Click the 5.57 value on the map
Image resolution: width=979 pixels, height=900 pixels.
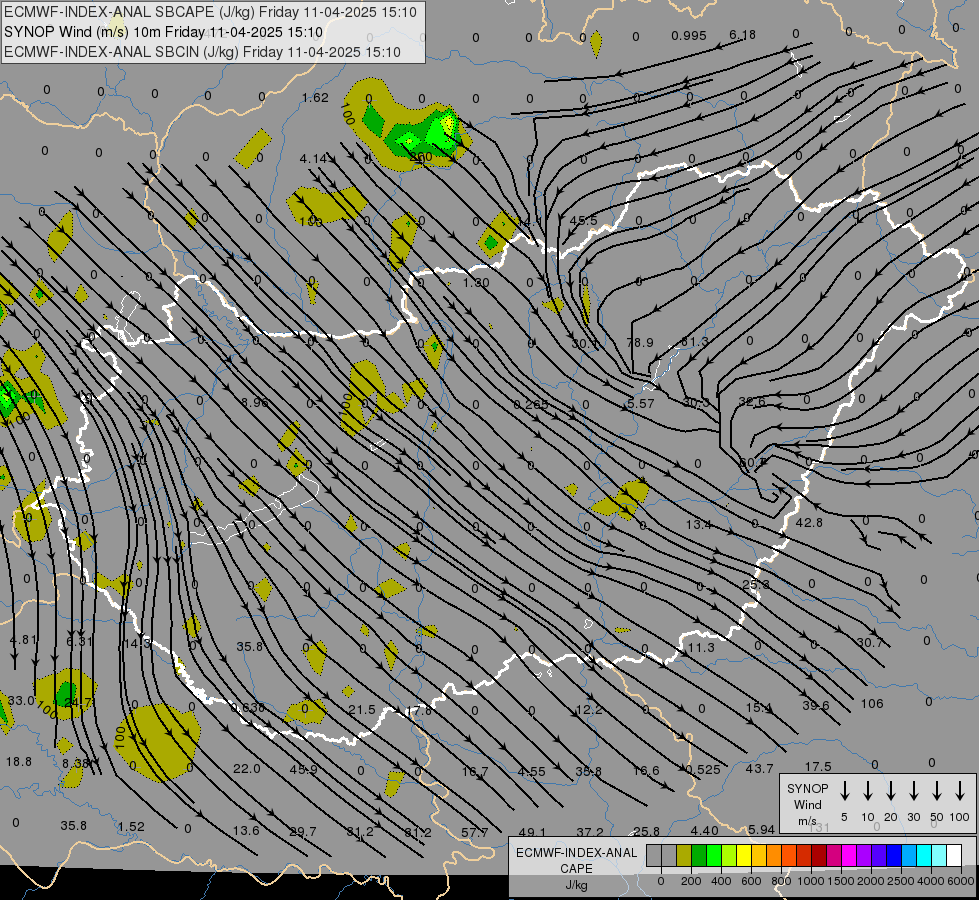(x=641, y=404)
